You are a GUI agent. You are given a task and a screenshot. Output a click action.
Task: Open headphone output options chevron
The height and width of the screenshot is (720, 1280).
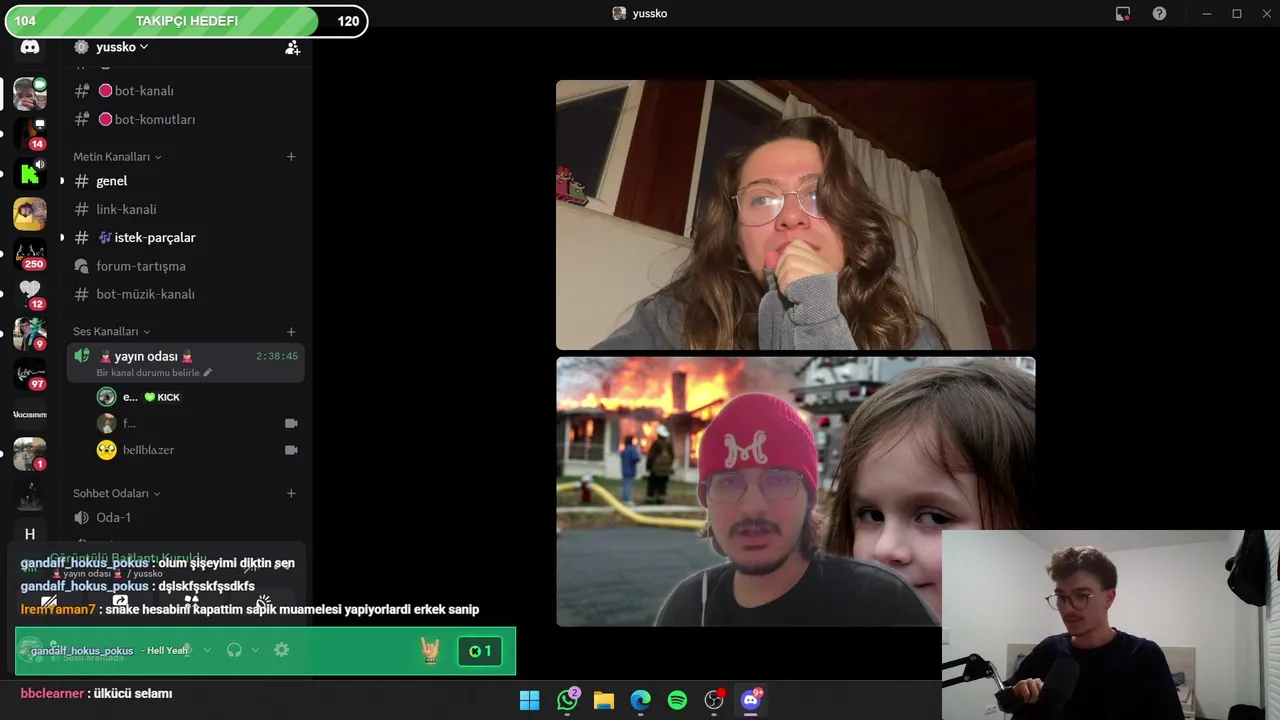[x=255, y=650]
